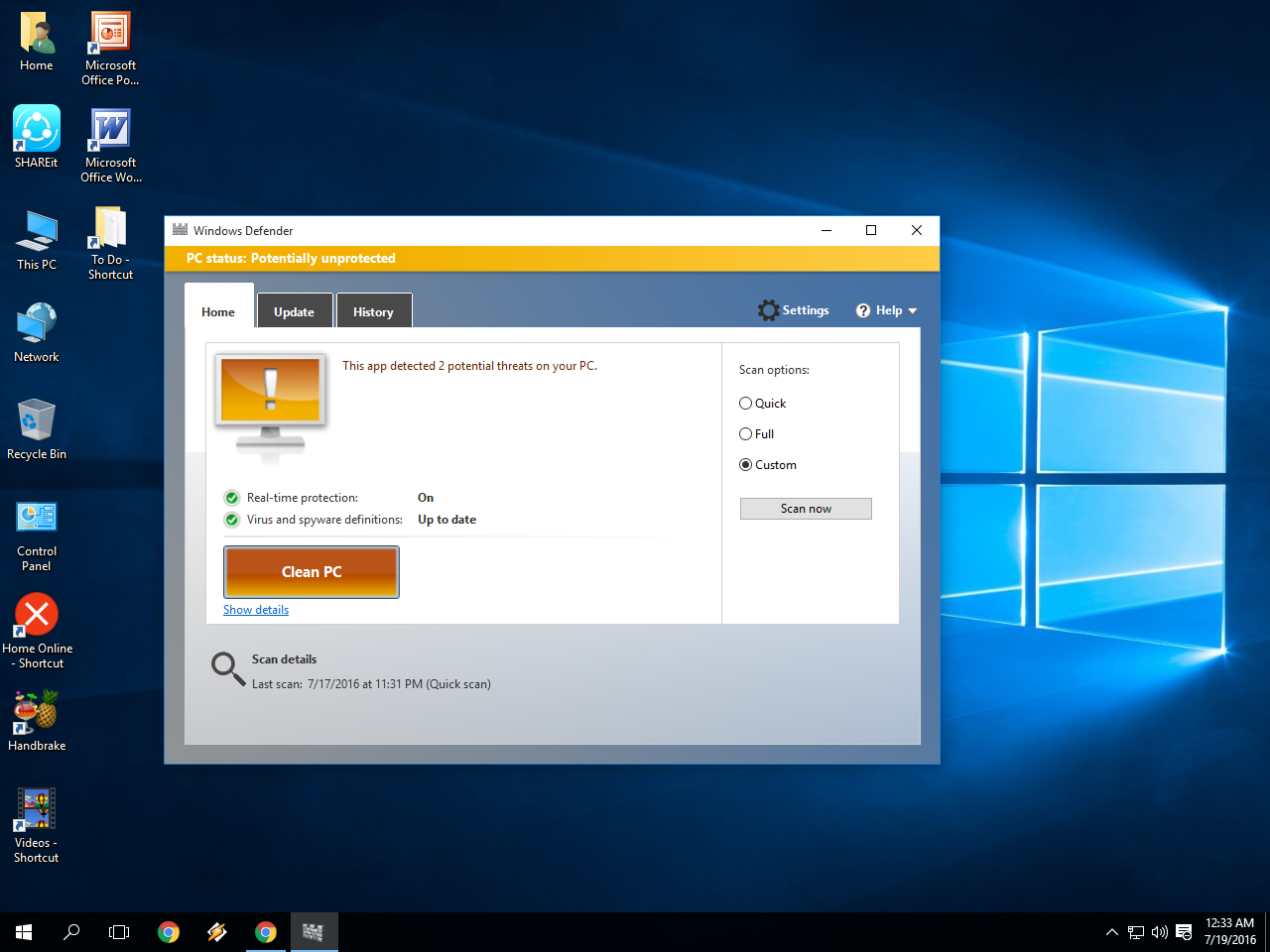Click the Real-time protection green check icon
This screenshot has height=952, width=1270.
tap(231, 498)
